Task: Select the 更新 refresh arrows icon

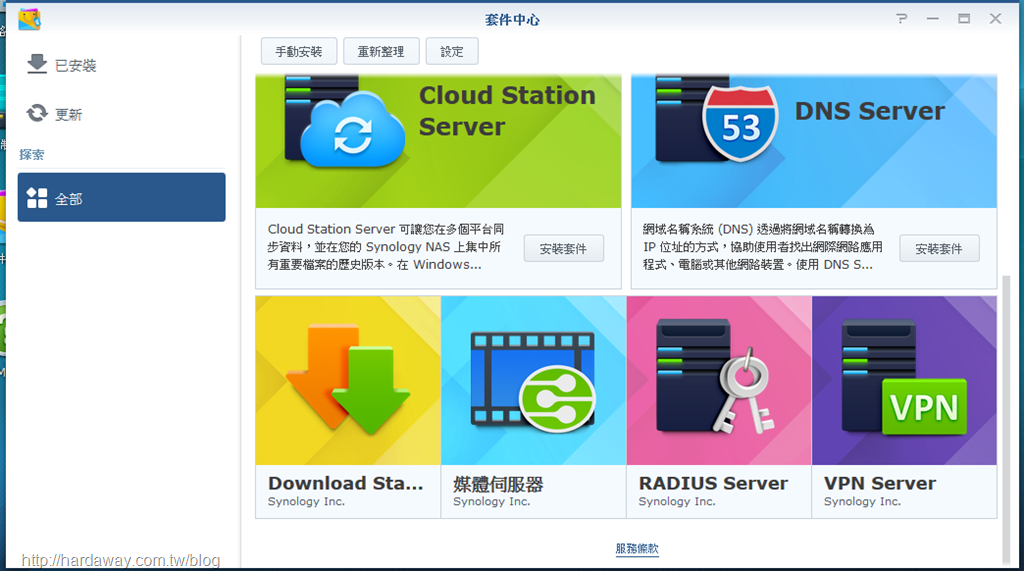Action: pos(37,114)
